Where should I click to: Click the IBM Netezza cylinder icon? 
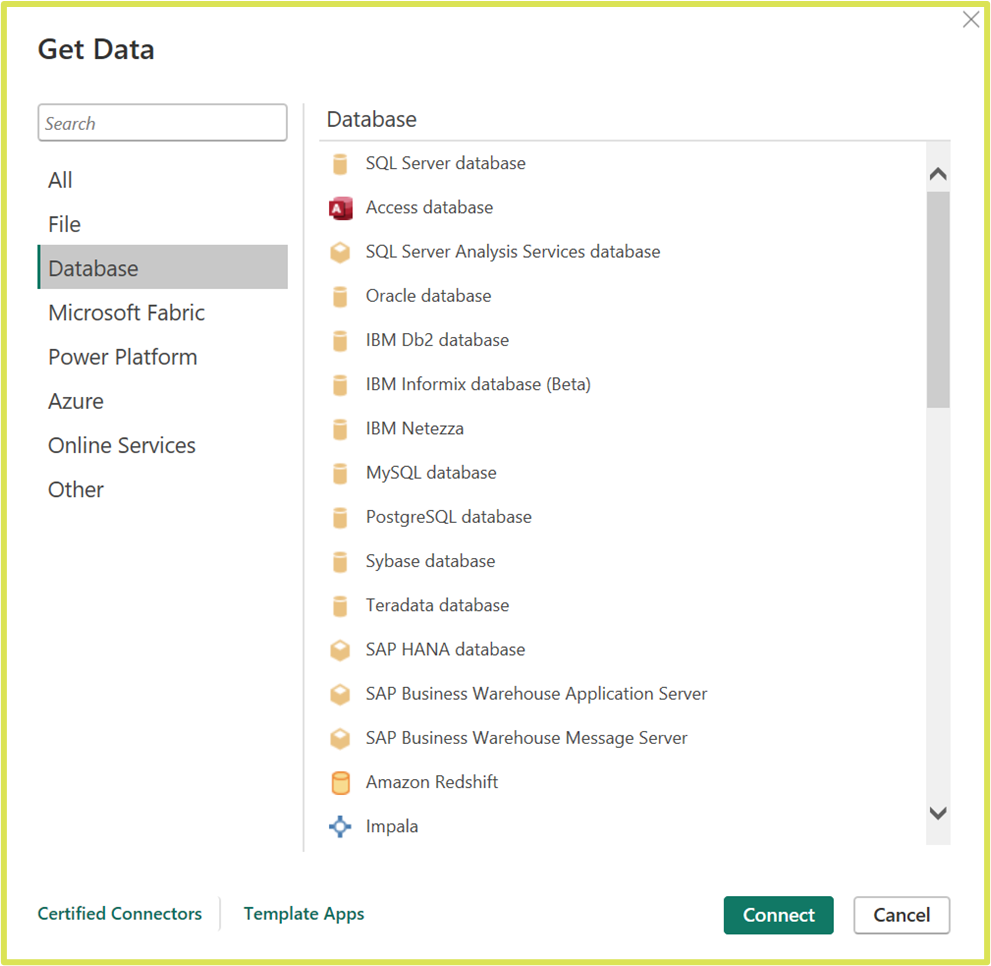pos(340,429)
